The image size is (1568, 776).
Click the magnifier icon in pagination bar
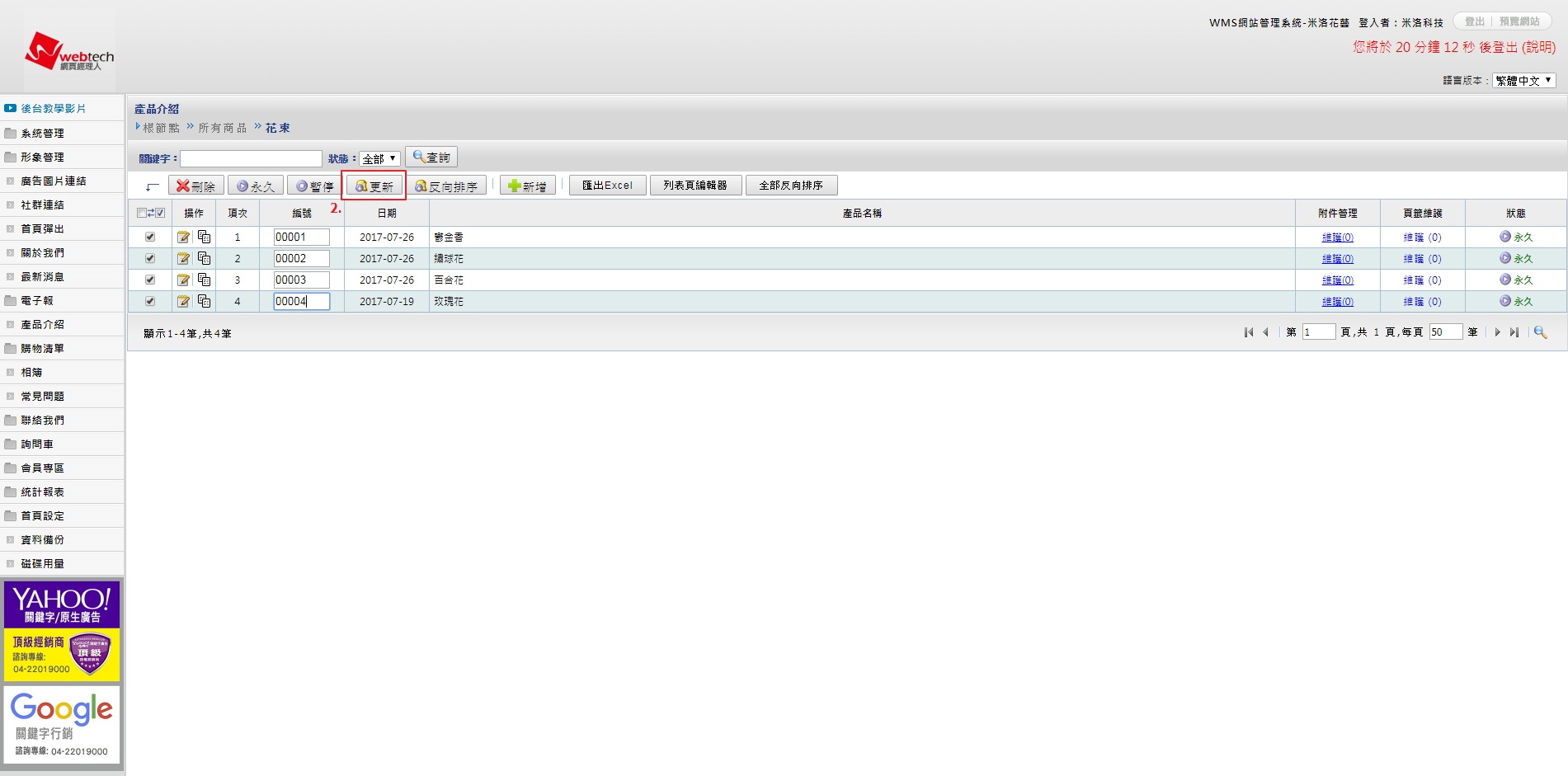pos(1540,332)
